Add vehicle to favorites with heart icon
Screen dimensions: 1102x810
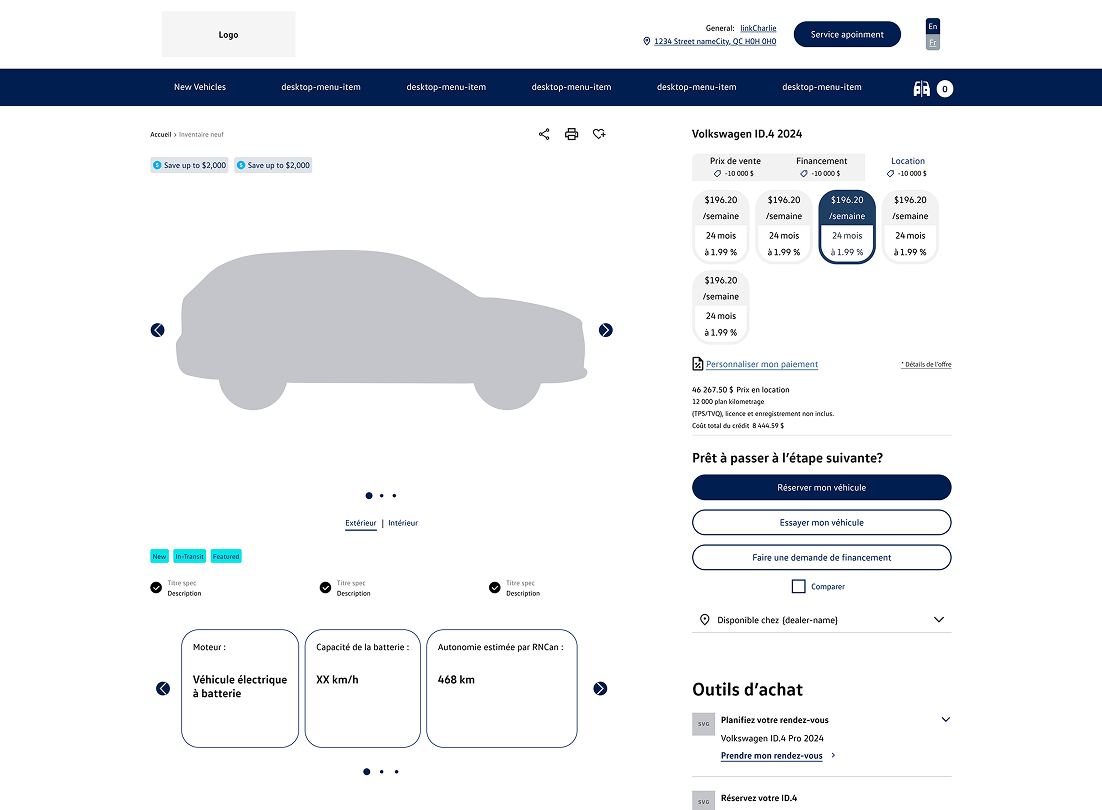598,134
